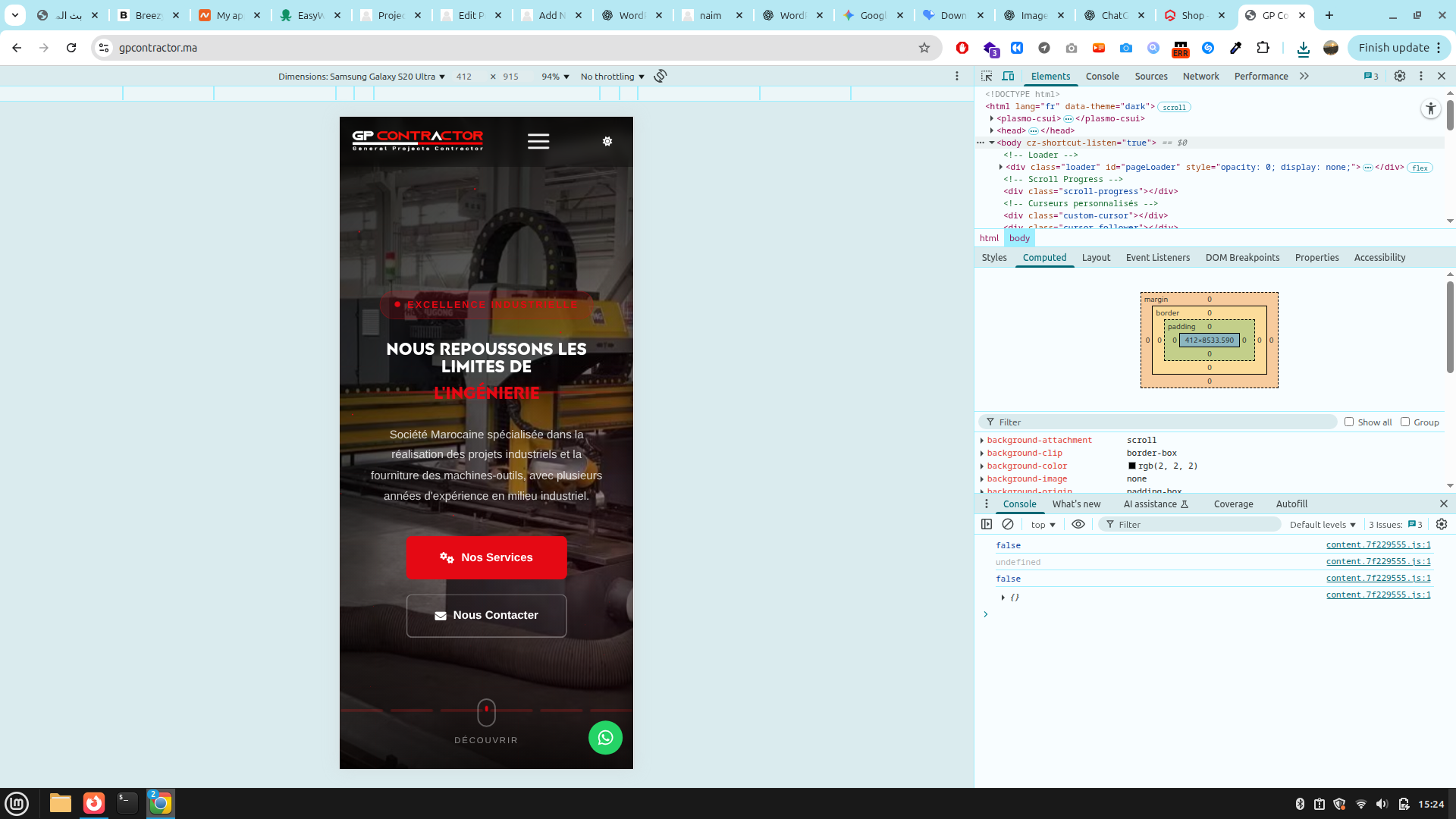Enable the Show all checkbox
Image resolution: width=1456 pixels, height=819 pixels.
pyautogui.click(x=1349, y=422)
